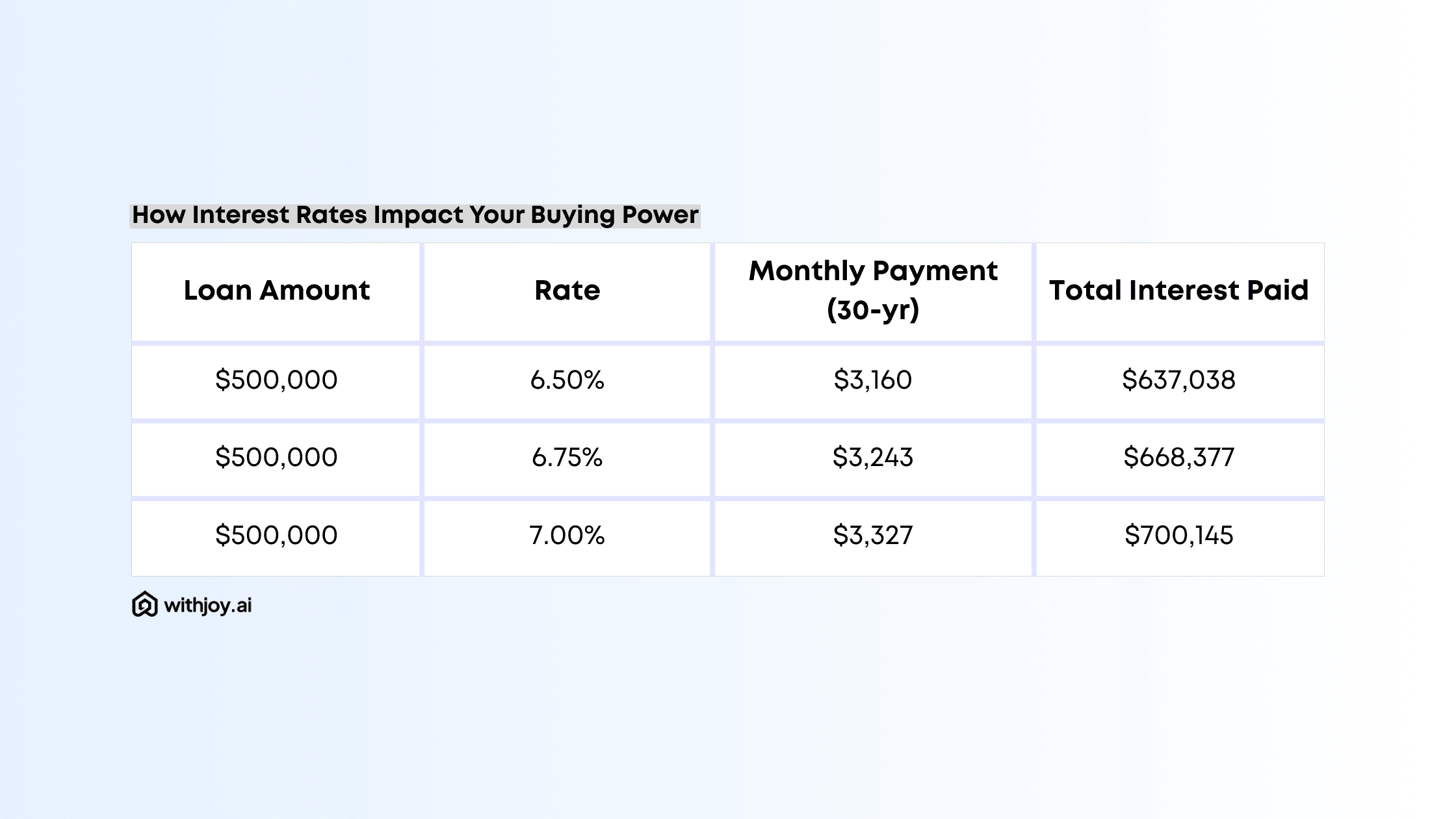Select the 'Rate' column header
The image size is (1456, 819).
567,291
